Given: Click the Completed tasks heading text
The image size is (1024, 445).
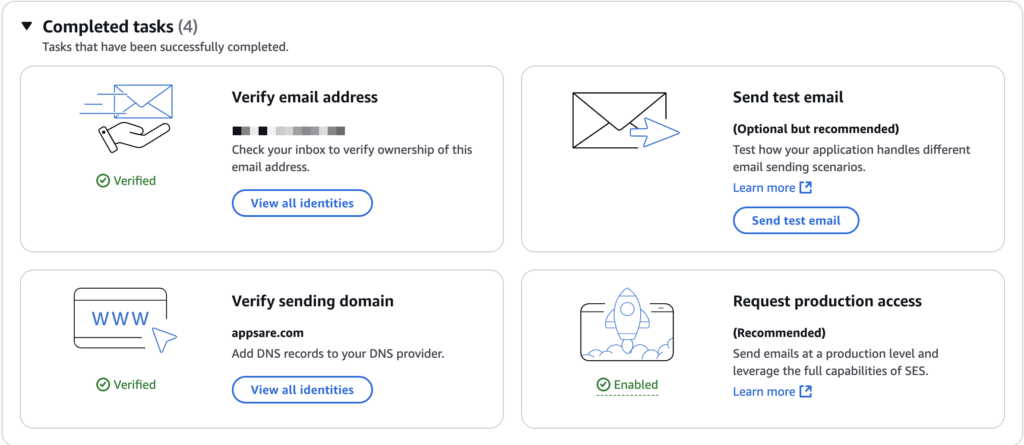Looking at the screenshot, I should coord(108,27).
